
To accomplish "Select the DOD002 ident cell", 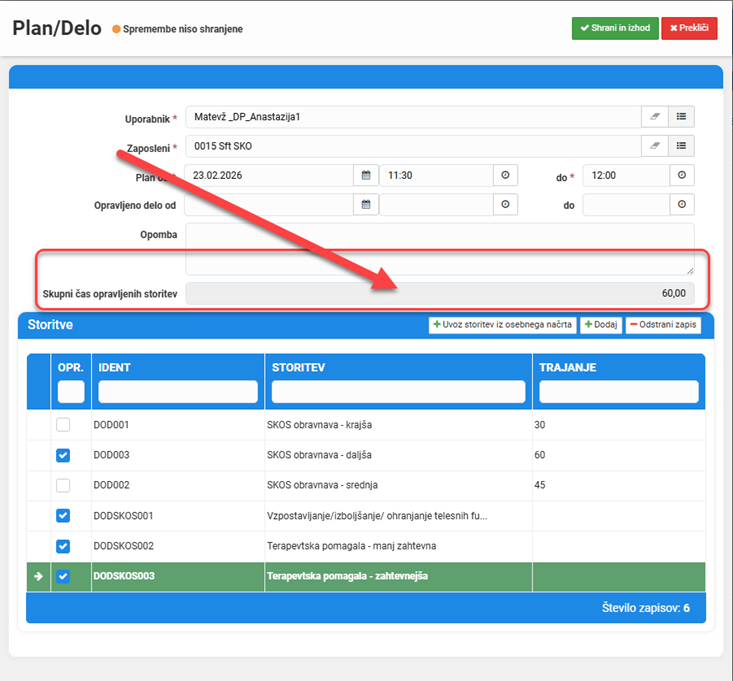I will [x=178, y=485].
